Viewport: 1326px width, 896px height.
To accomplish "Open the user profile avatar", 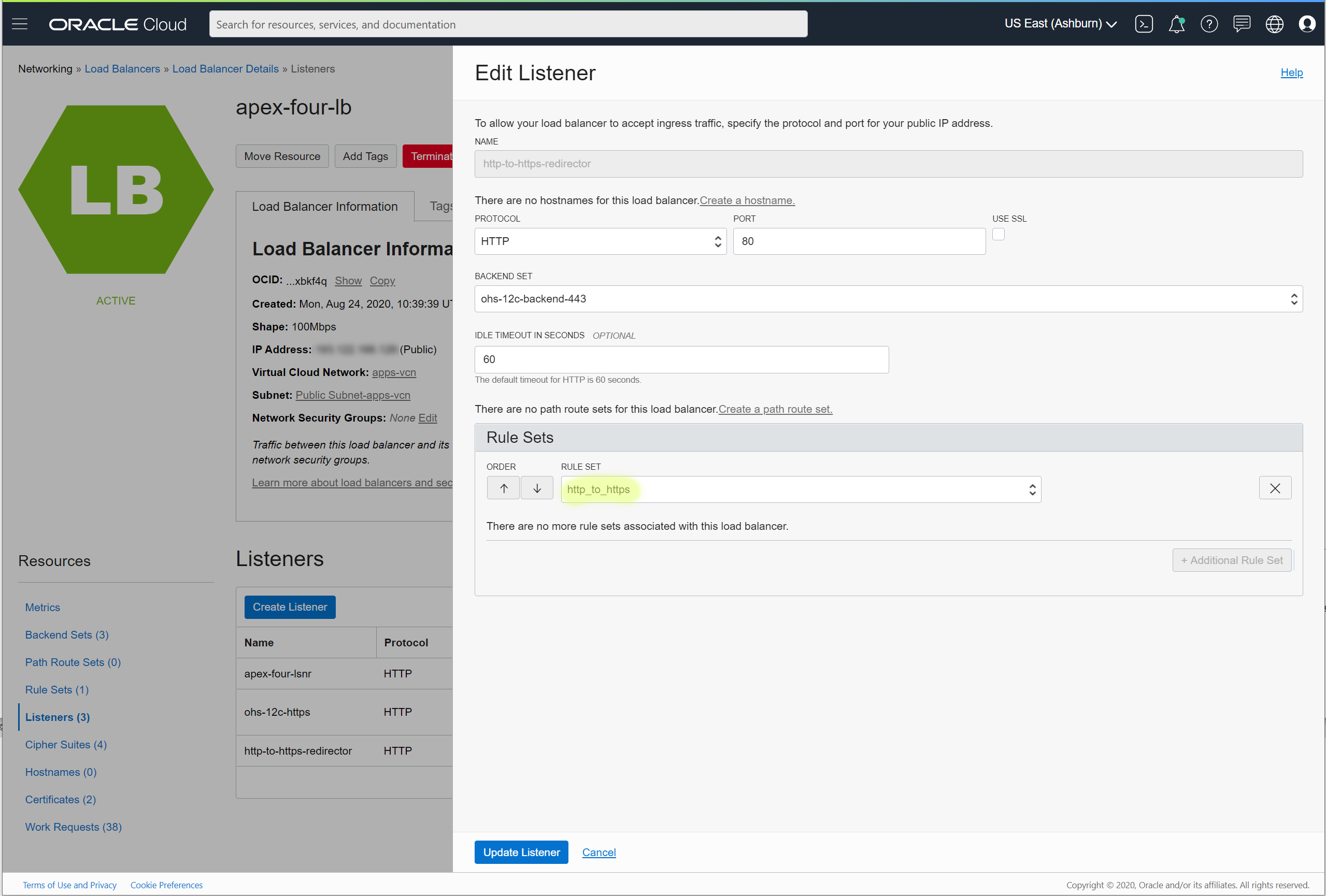I will click(1307, 23).
